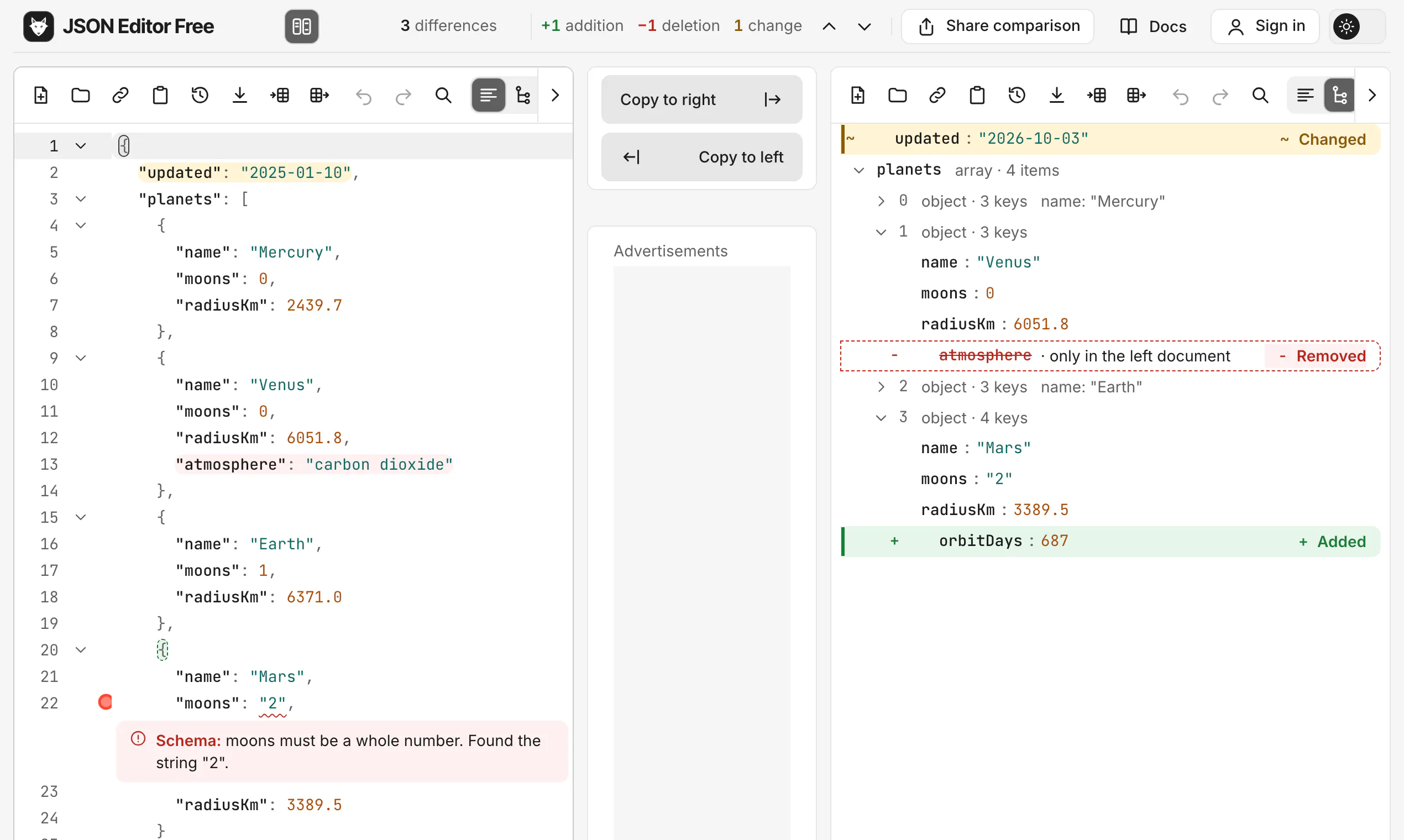Click the +1 addition label

(x=582, y=26)
